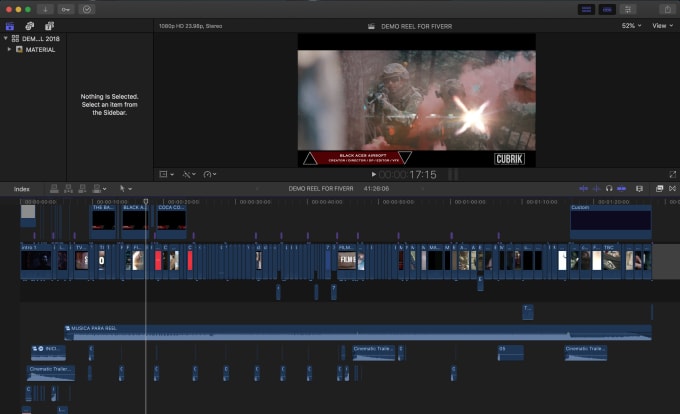Toggle solo headphones button
The width and height of the screenshot is (680, 414).
[609, 189]
